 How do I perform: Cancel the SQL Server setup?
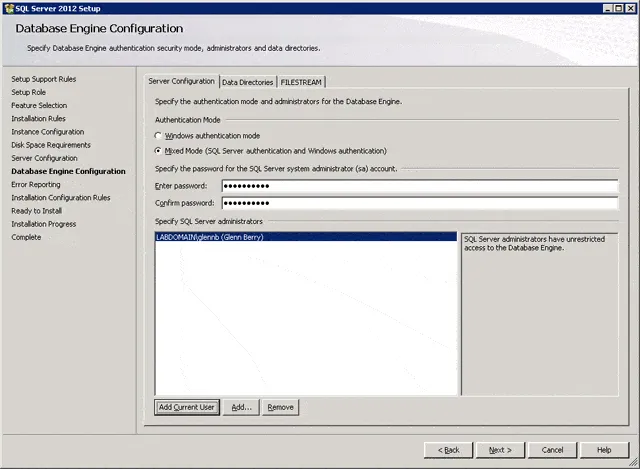552,450
